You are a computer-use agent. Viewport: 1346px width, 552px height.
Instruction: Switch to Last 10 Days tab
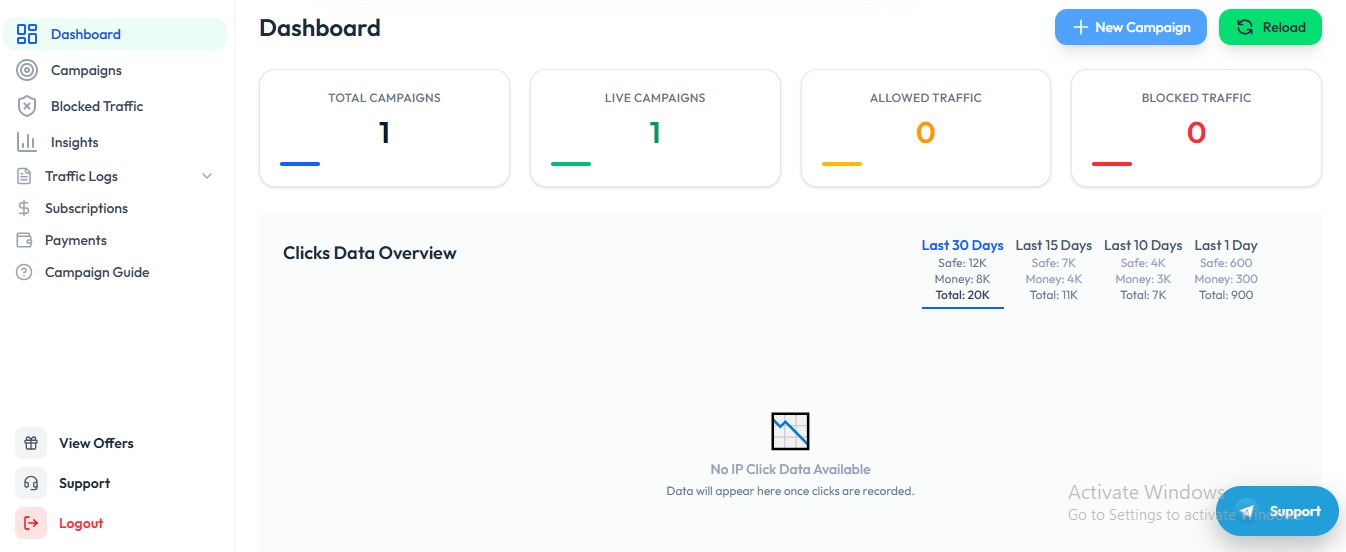[x=1142, y=270]
